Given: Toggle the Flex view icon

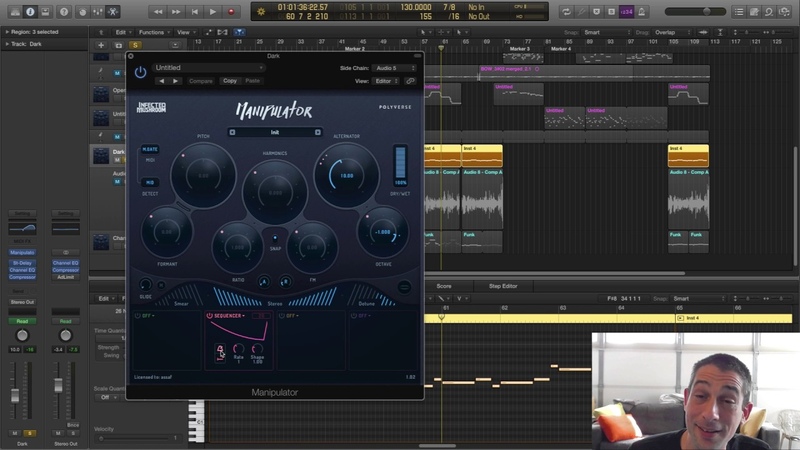Looking at the screenshot, I should [x=222, y=32].
